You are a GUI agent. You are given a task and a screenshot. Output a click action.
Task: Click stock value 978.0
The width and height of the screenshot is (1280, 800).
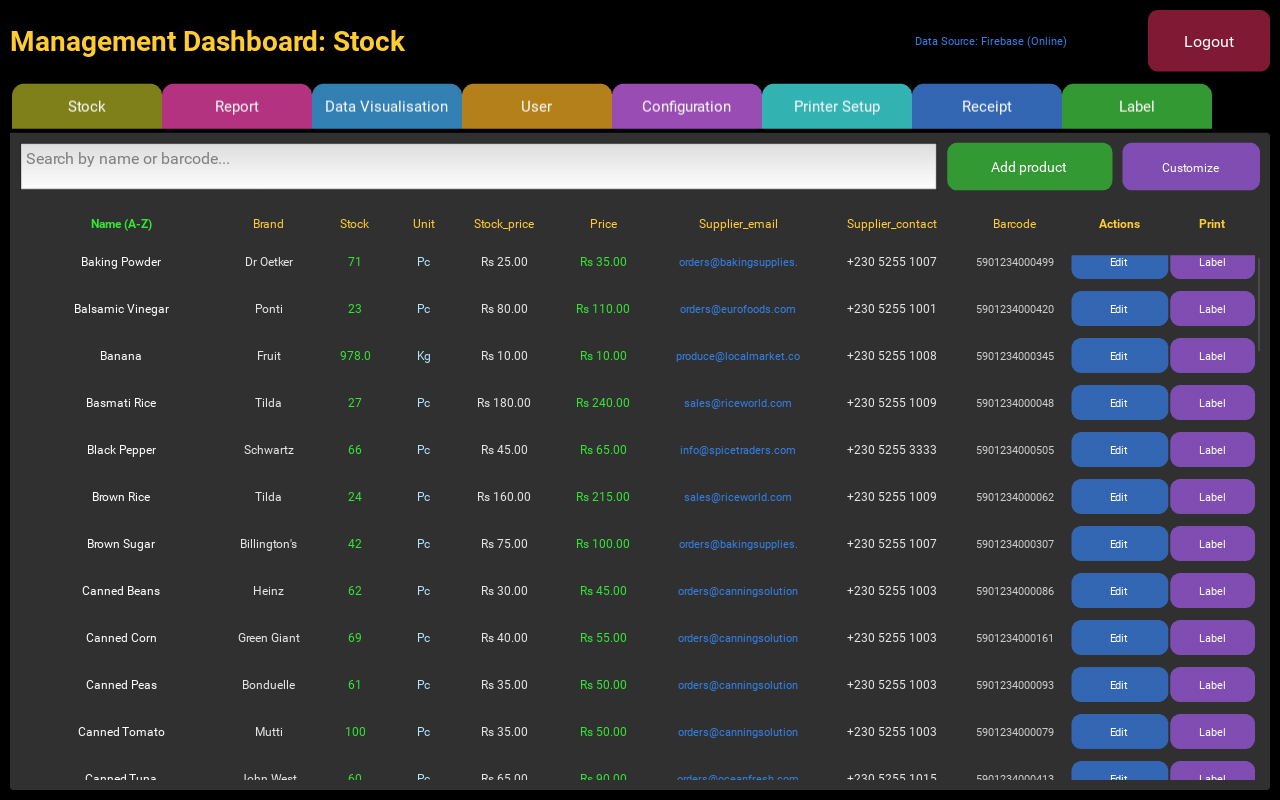tap(355, 356)
